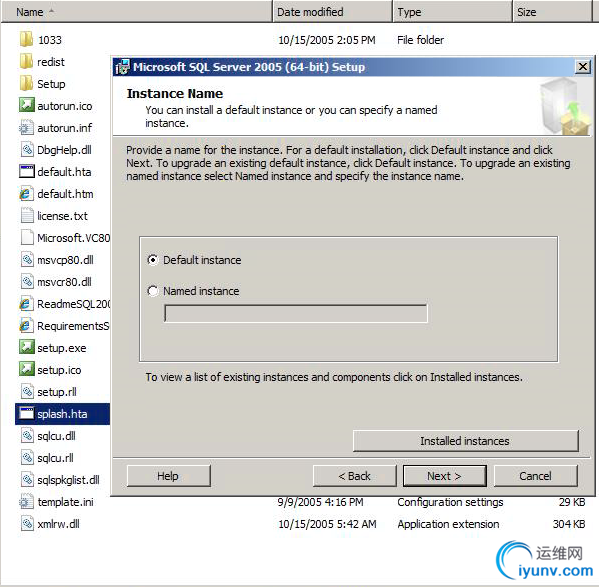Viewport: 599px width, 587px height.
Task: Select the autorun.ico file icon
Action: point(26,105)
